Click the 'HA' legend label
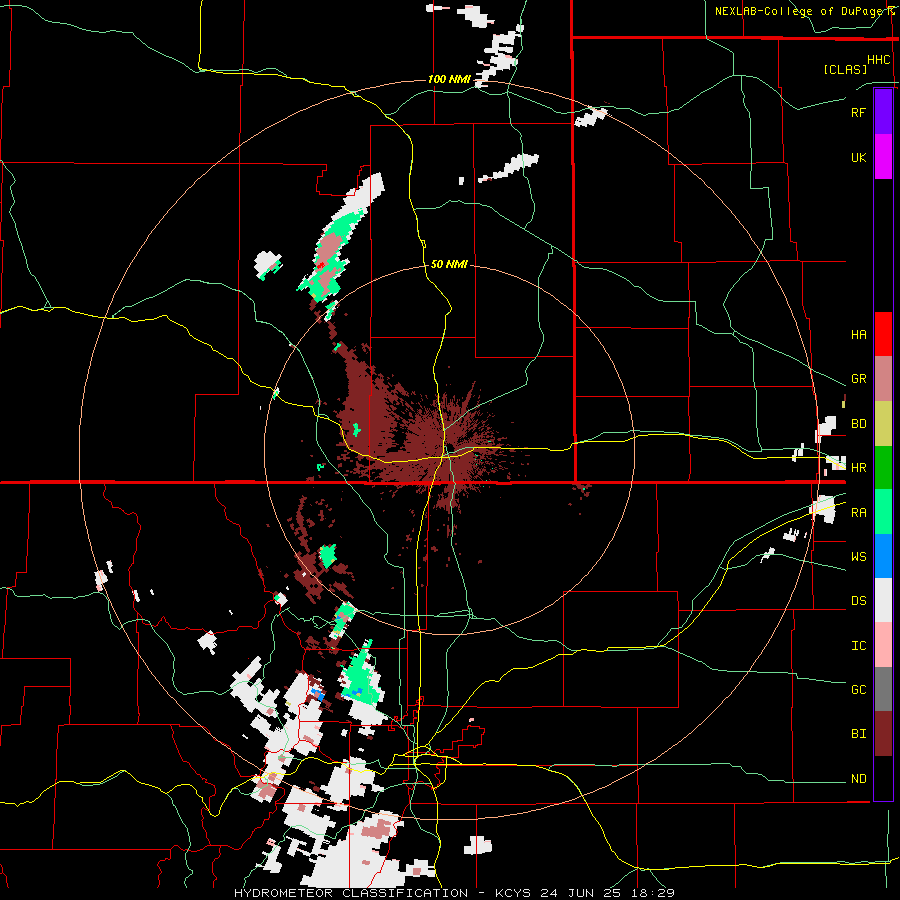The image size is (900, 900). (x=858, y=335)
